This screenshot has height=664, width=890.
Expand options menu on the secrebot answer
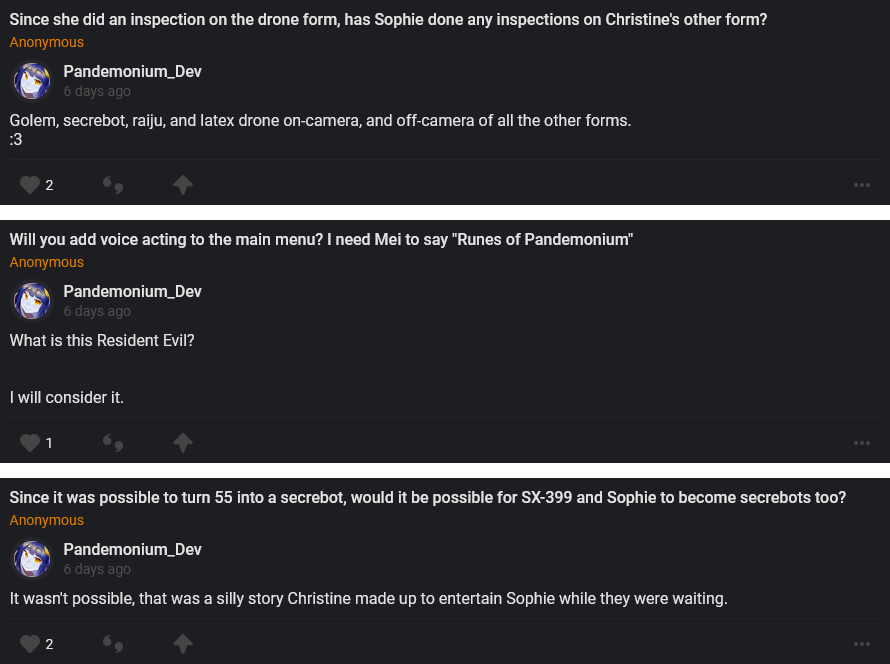pos(861,643)
